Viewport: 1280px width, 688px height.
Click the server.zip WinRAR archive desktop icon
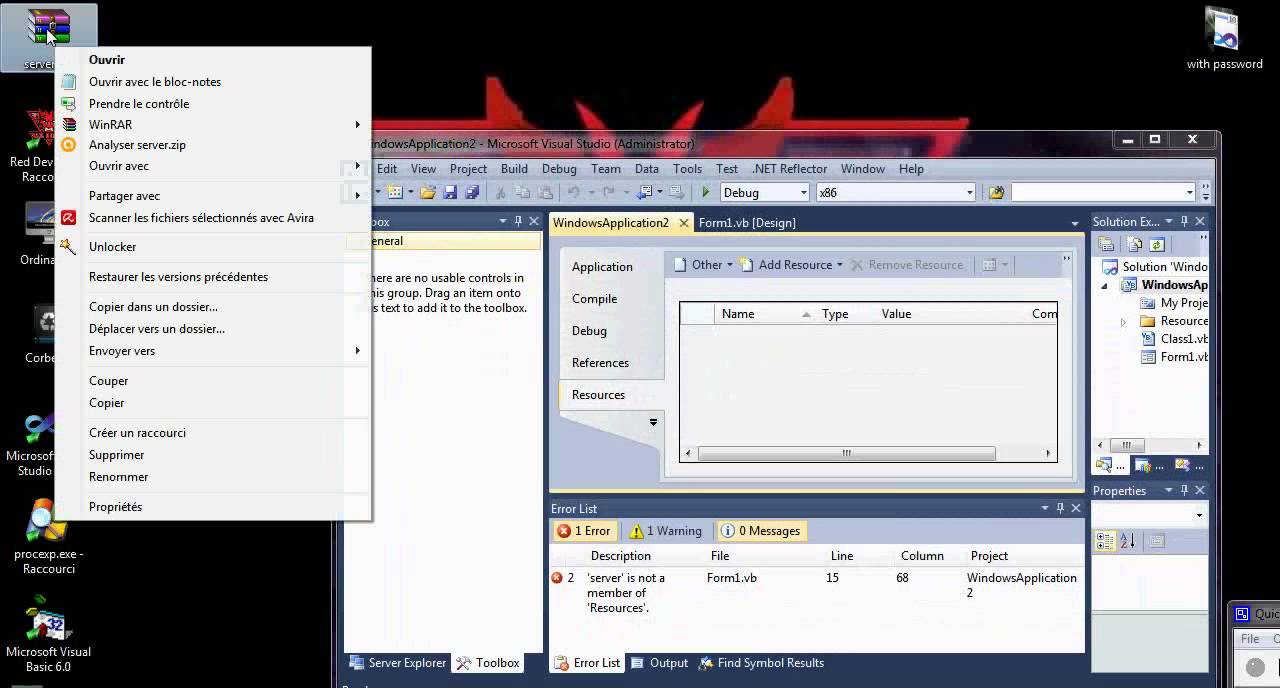48,38
